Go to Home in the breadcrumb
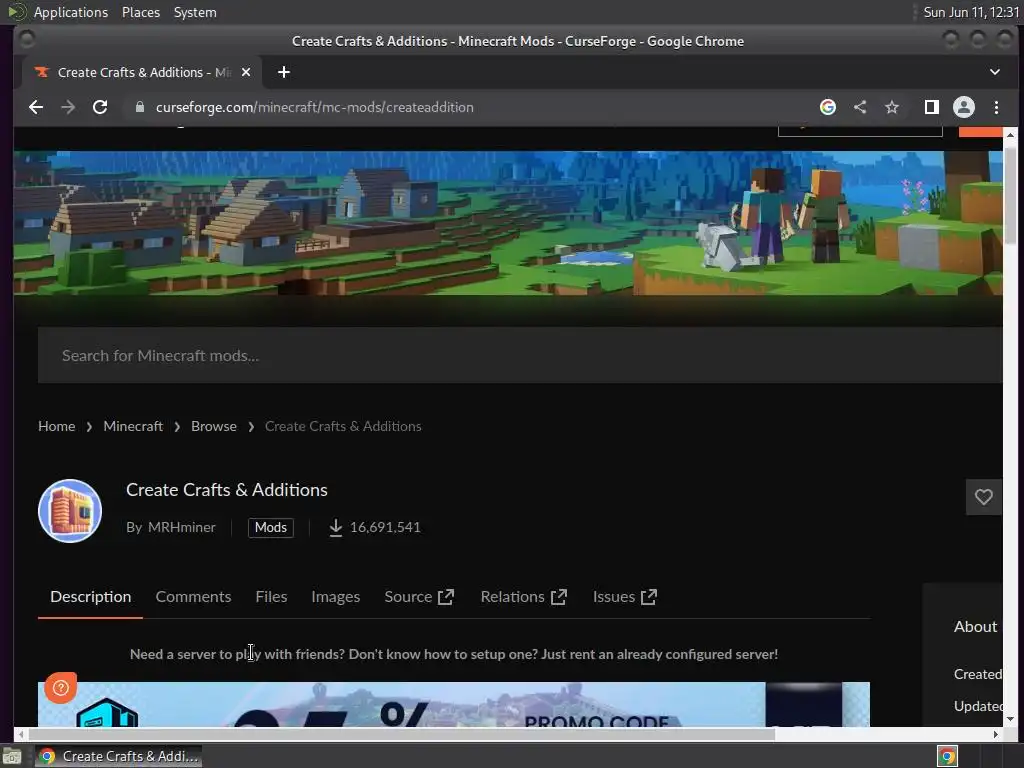1024x768 pixels. tap(57, 426)
